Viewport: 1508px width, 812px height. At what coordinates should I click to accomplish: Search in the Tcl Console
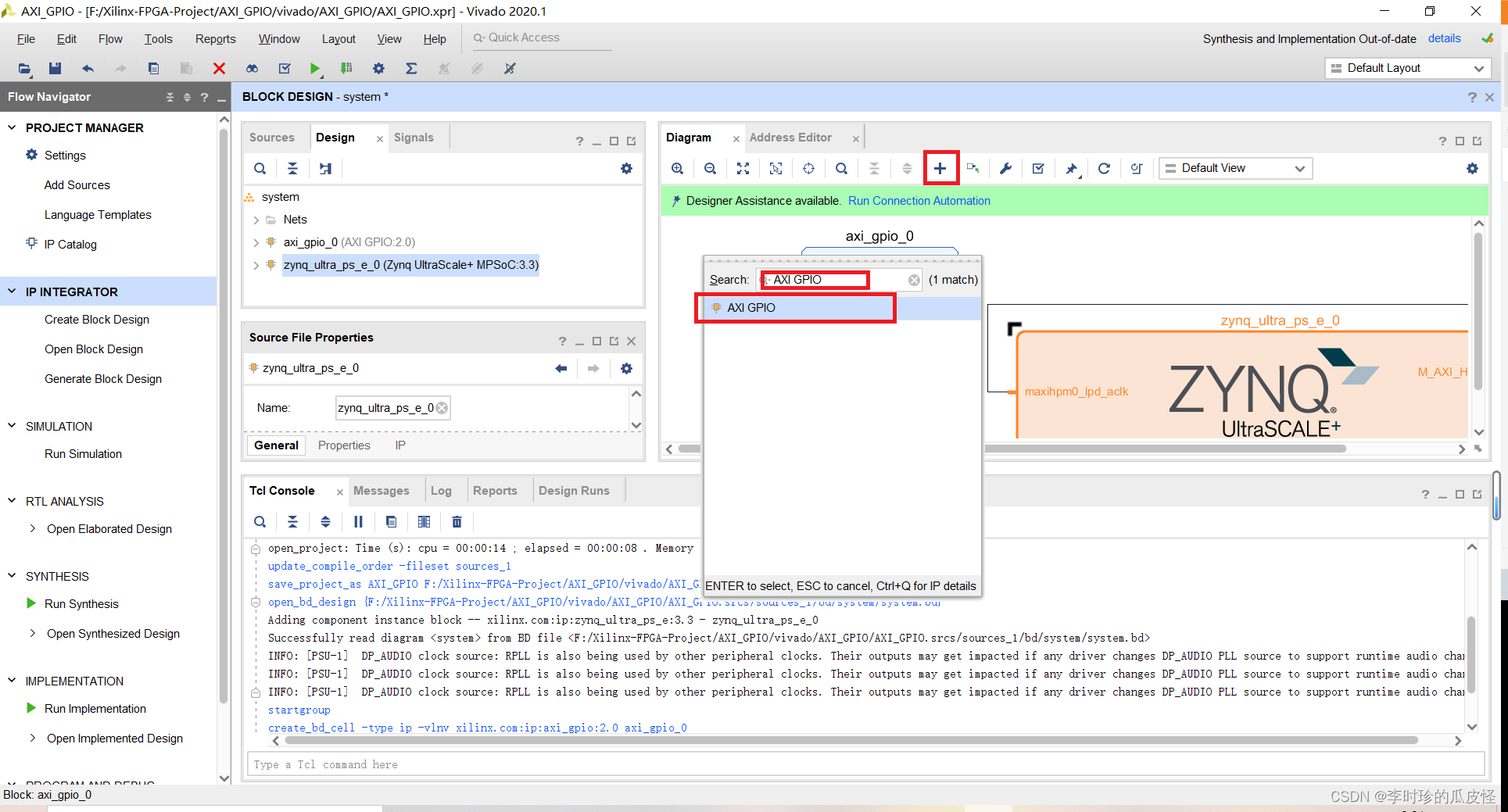click(x=260, y=521)
